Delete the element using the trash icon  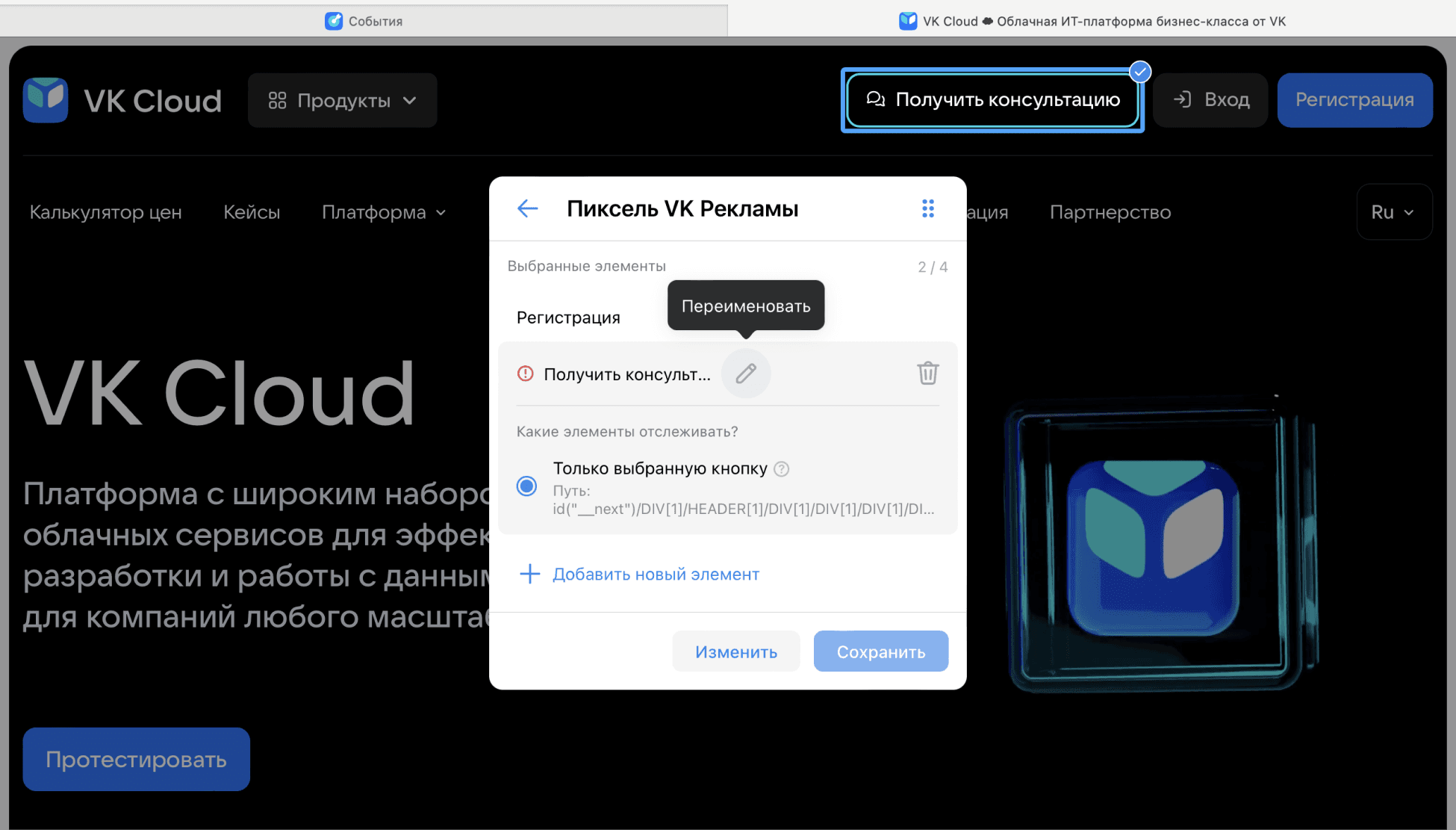pyautogui.click(x=928, y=374)
